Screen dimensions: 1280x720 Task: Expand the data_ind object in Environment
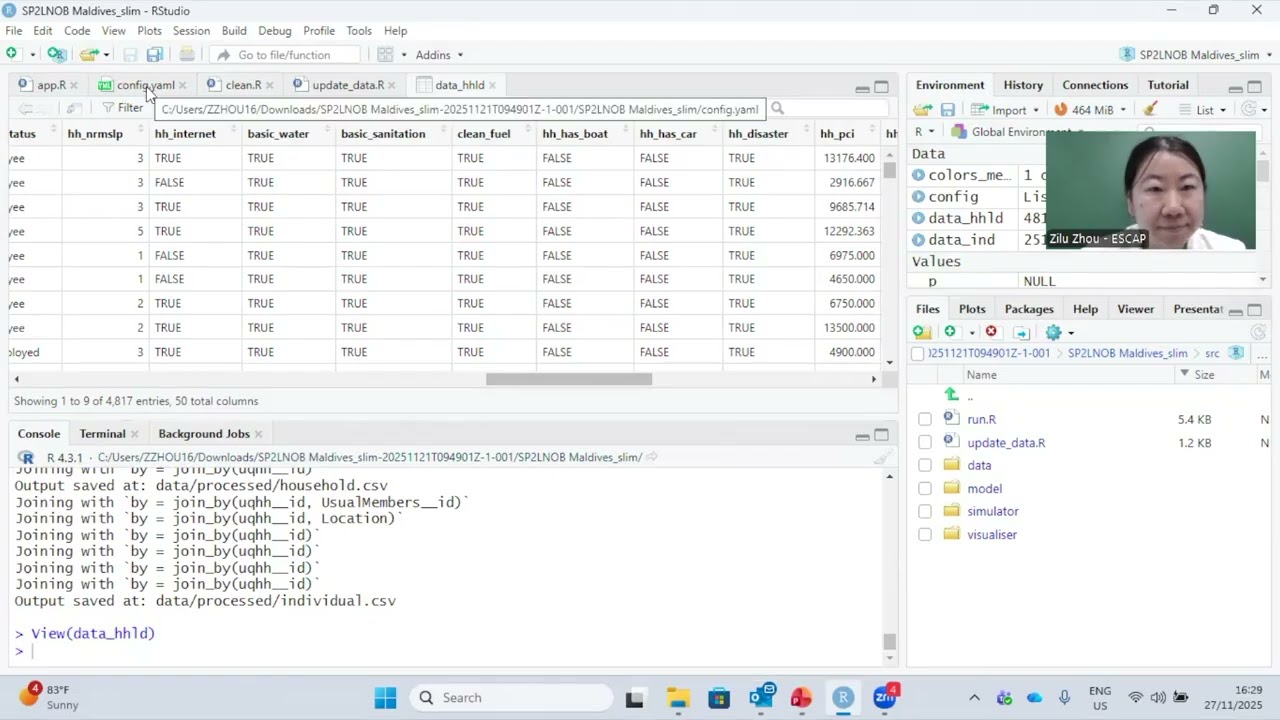point(918,240)
